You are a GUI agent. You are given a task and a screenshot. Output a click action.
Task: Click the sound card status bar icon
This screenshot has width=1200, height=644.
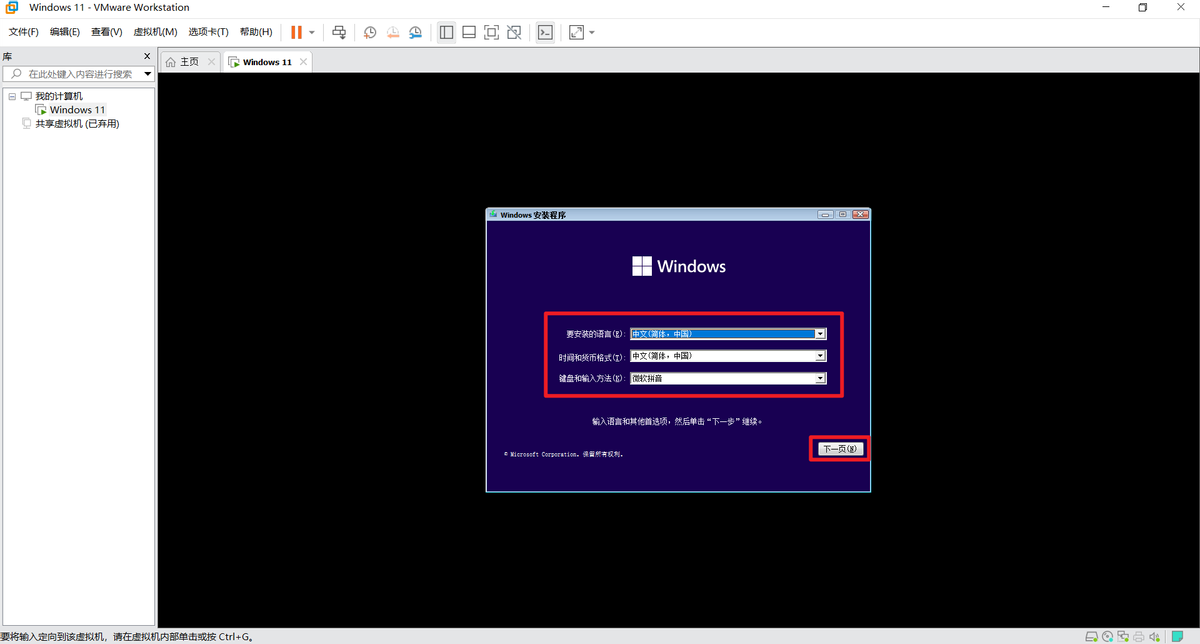[1156, 636]
